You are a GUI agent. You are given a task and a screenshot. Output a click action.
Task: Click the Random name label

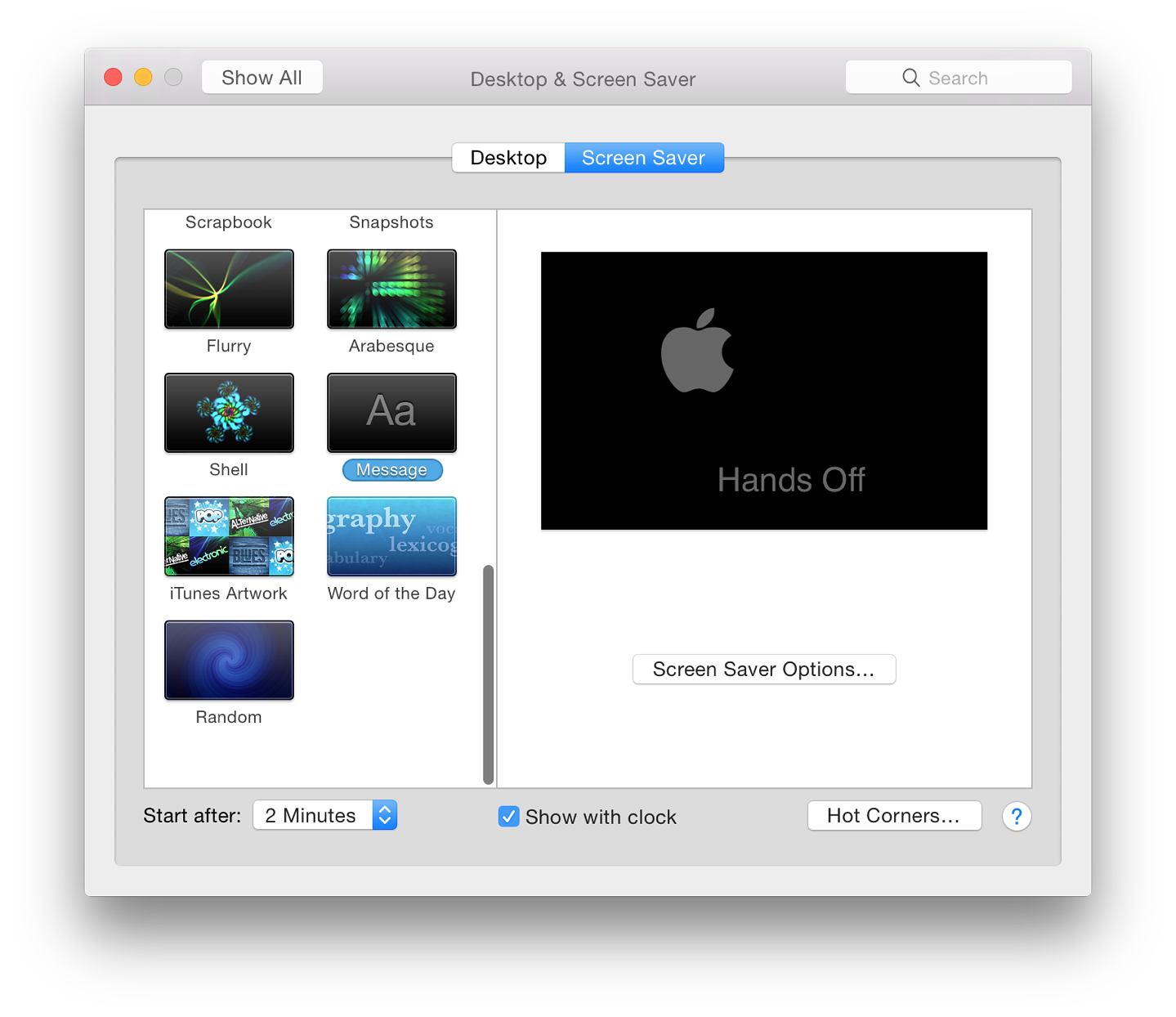click(x=229, y=717)
